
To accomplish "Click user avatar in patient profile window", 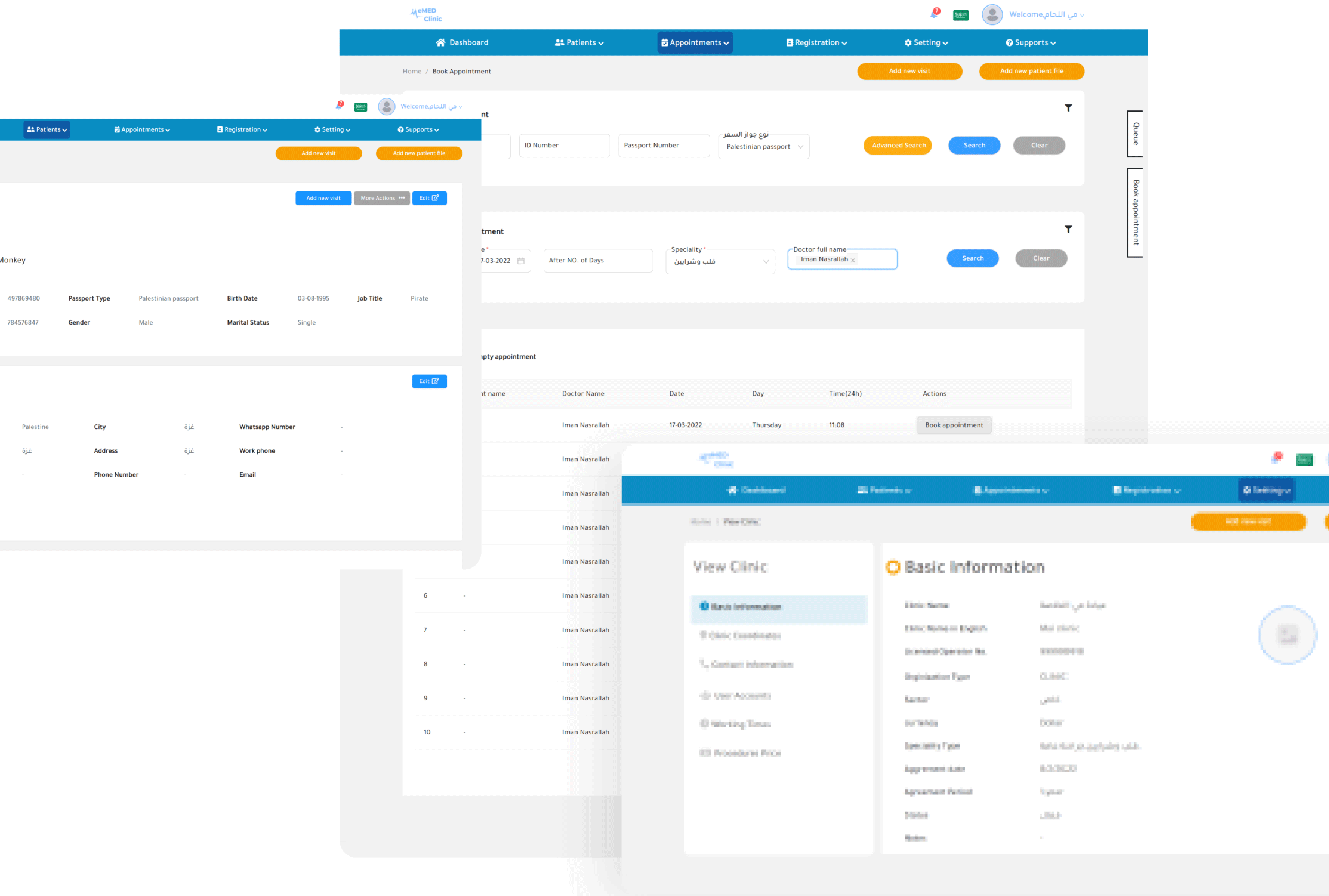I will click(387, 107).
